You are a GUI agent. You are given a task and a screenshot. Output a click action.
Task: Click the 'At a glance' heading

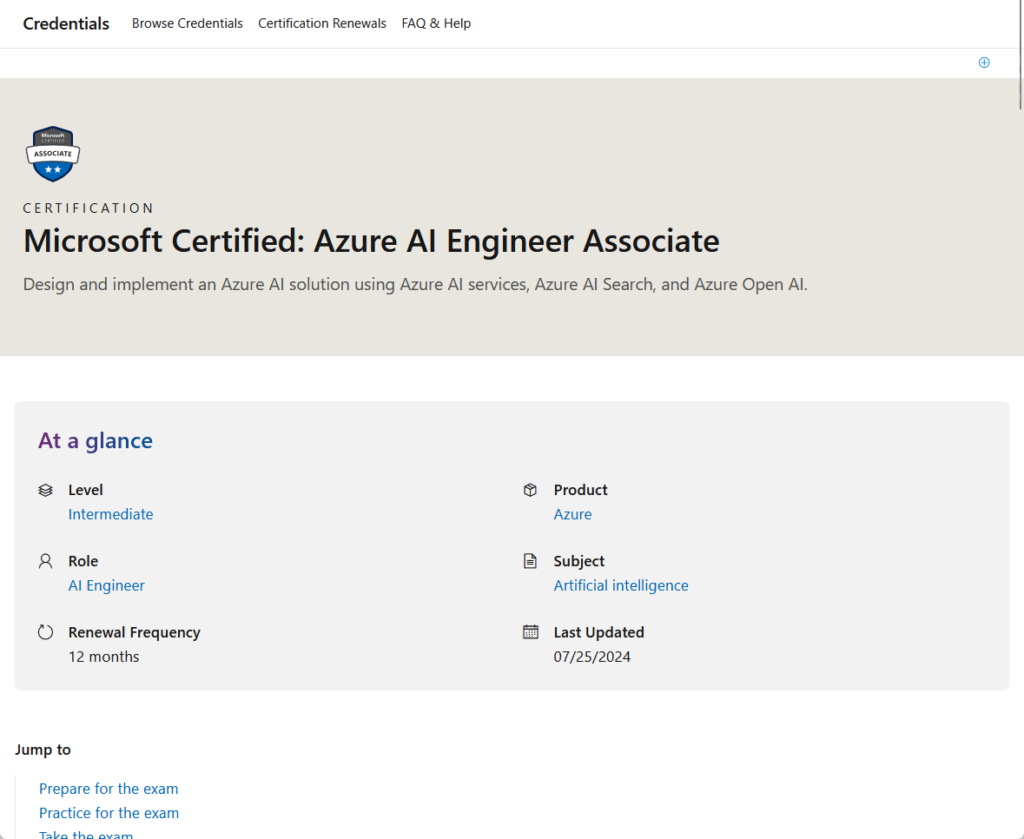pos(95,441)
